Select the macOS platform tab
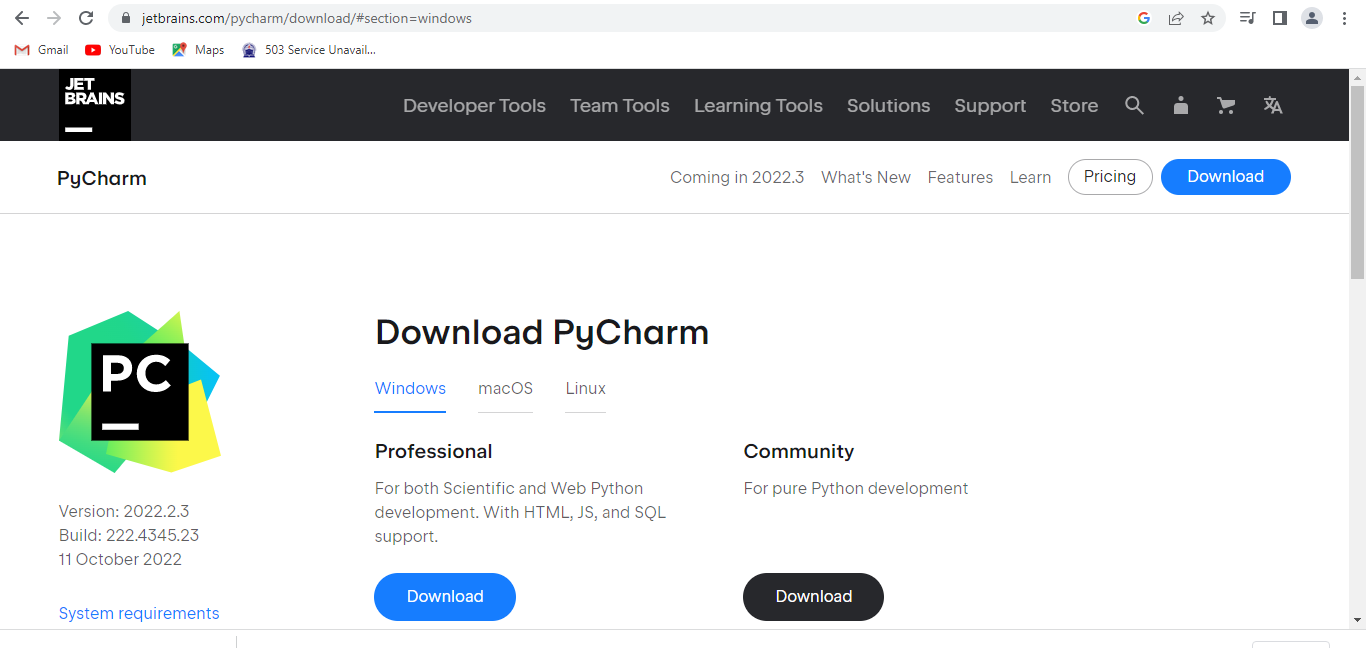 coord(505,389)
